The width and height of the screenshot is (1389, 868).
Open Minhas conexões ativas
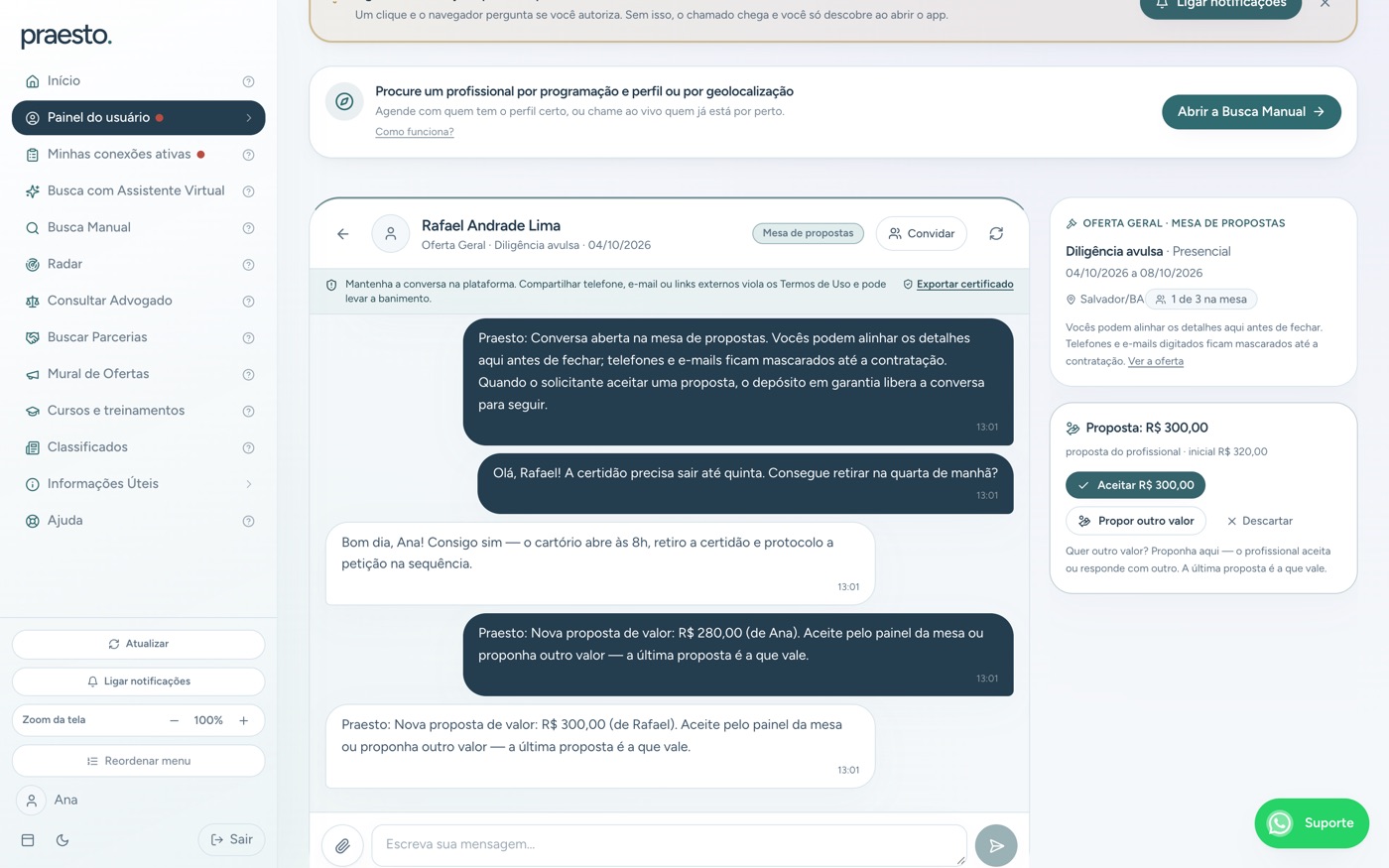[x=139, y=155]
